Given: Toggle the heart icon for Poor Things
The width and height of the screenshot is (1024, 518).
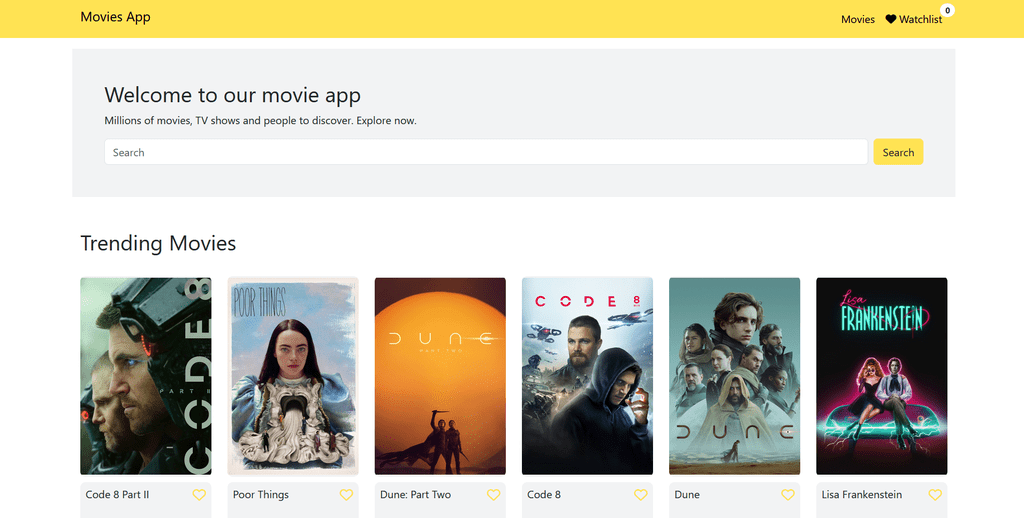Looking at the screenshot, I should pos(346,495).
